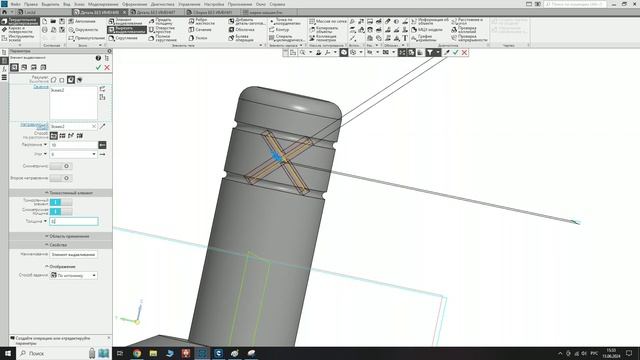Select the highlighted third Результат option icon
Image resolution: width=640 pixels, height=360 pixels.
[71, 80]
